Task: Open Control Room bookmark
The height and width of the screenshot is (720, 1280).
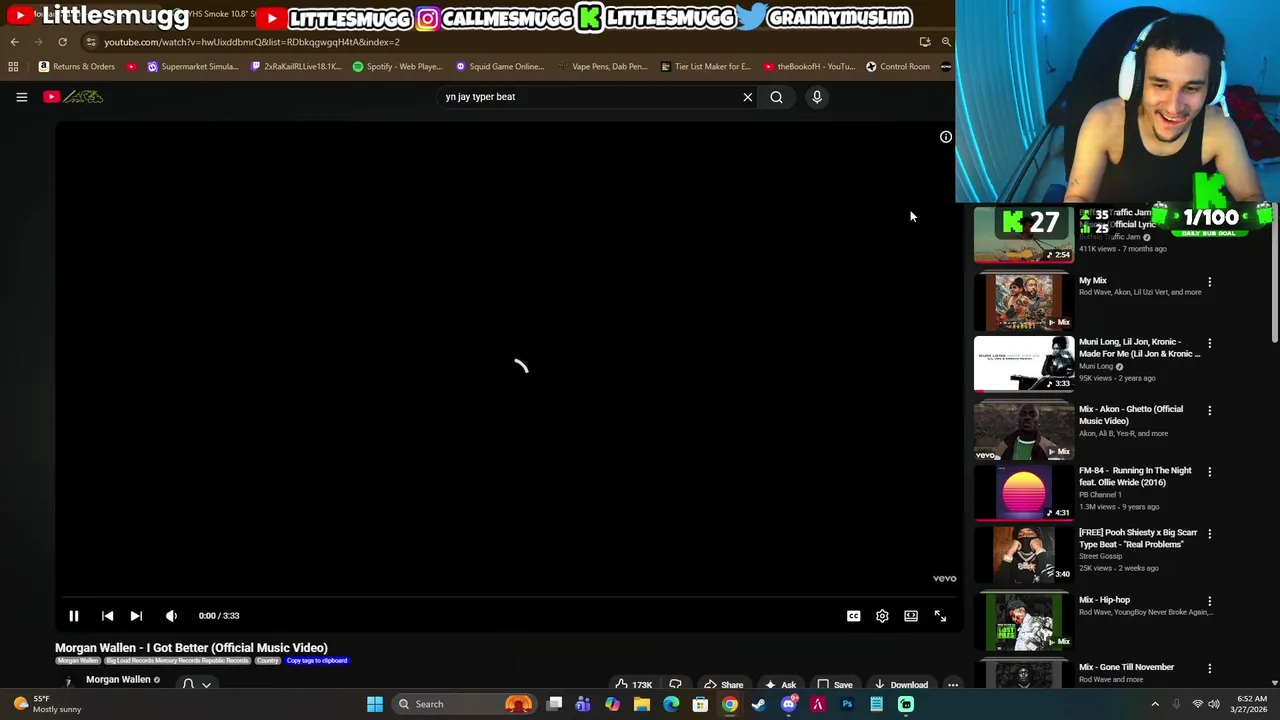Action: click(x=898, y=67)
